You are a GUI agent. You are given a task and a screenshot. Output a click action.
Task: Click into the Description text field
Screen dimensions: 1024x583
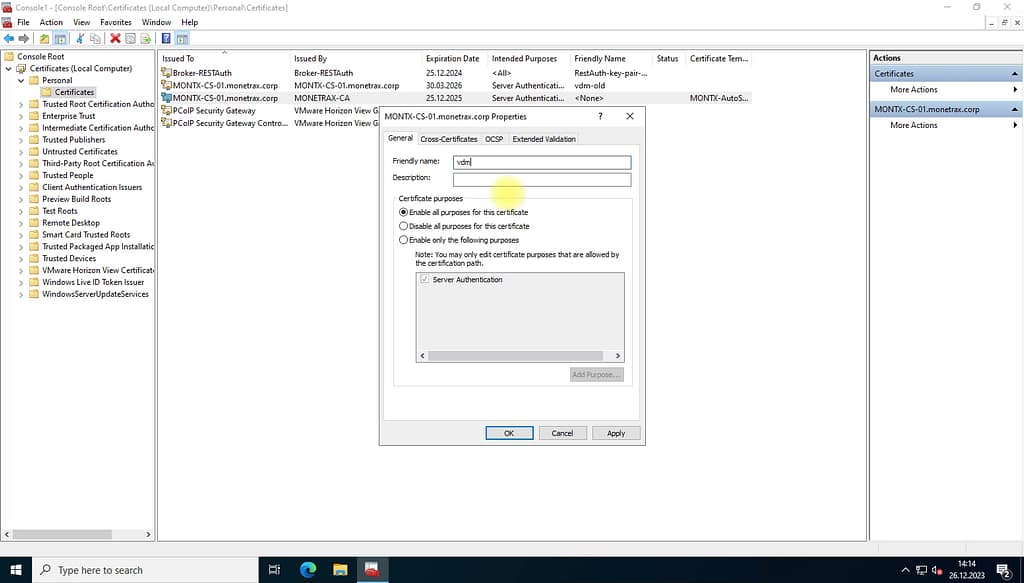click(542, 180)
